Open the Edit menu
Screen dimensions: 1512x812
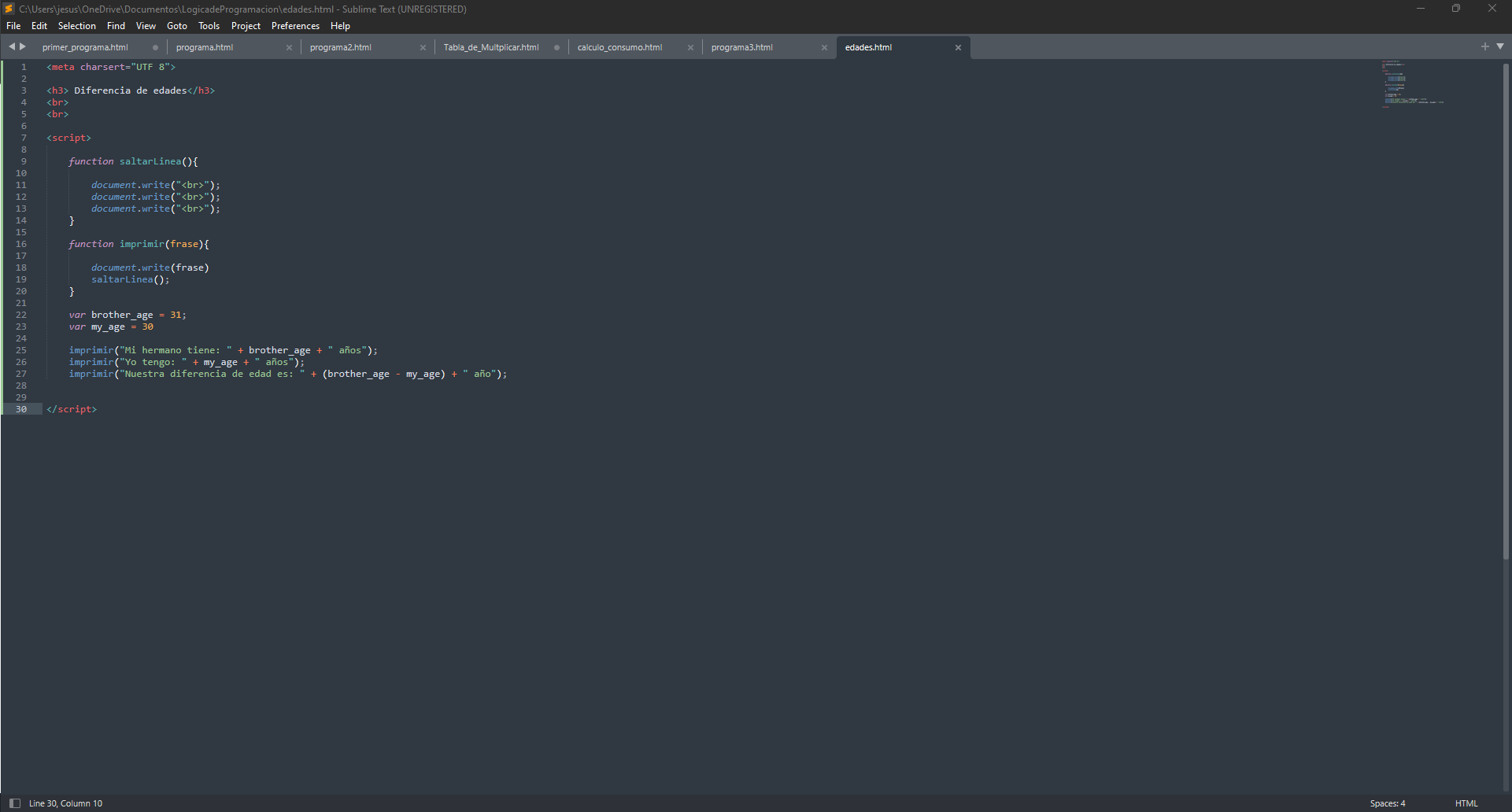pos(39,26)
